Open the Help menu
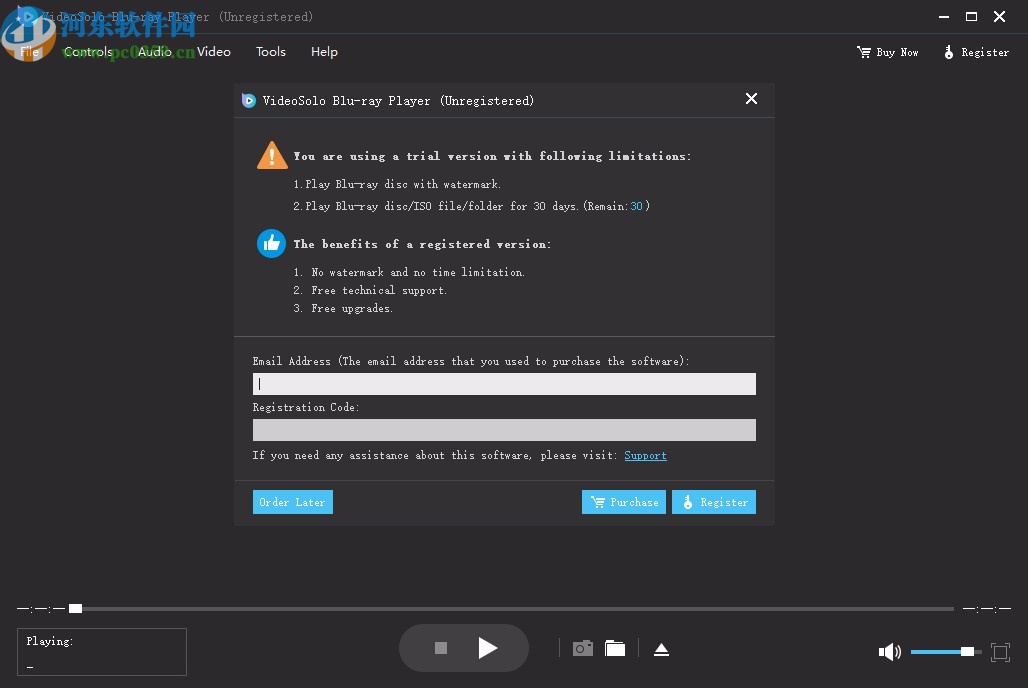The image size is (1028, 688). click(324, 51)
